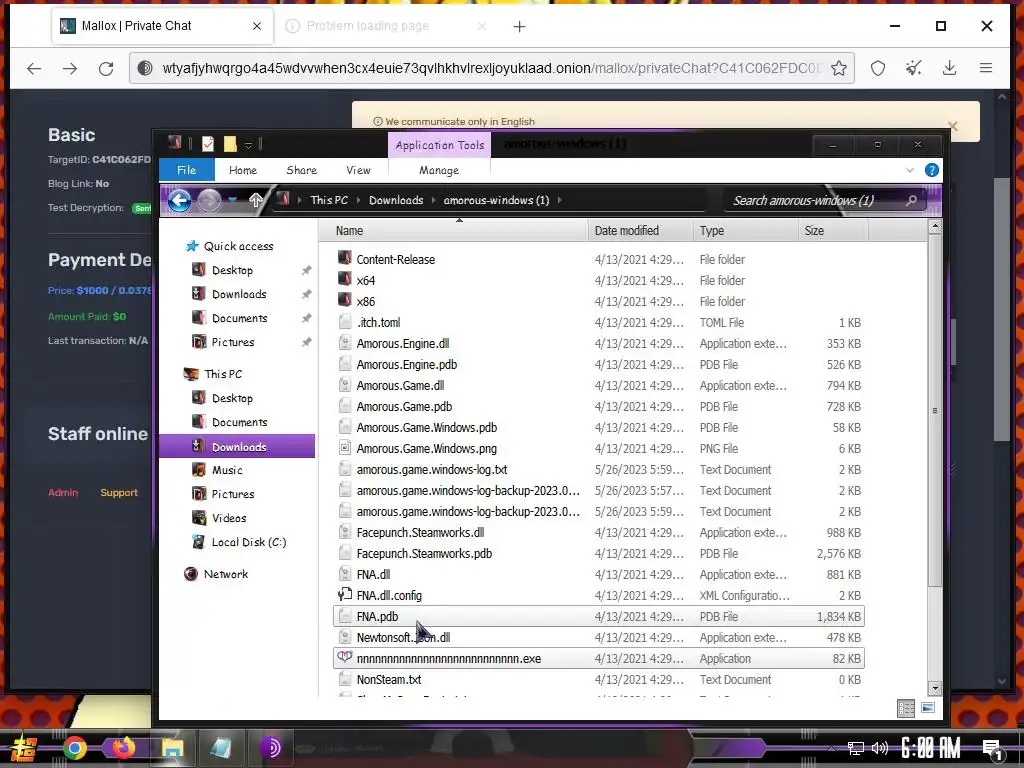Viewport: 1024px width, 768px height.
Task: Select the FNA.dll.config file
Action: click(598, 596)
